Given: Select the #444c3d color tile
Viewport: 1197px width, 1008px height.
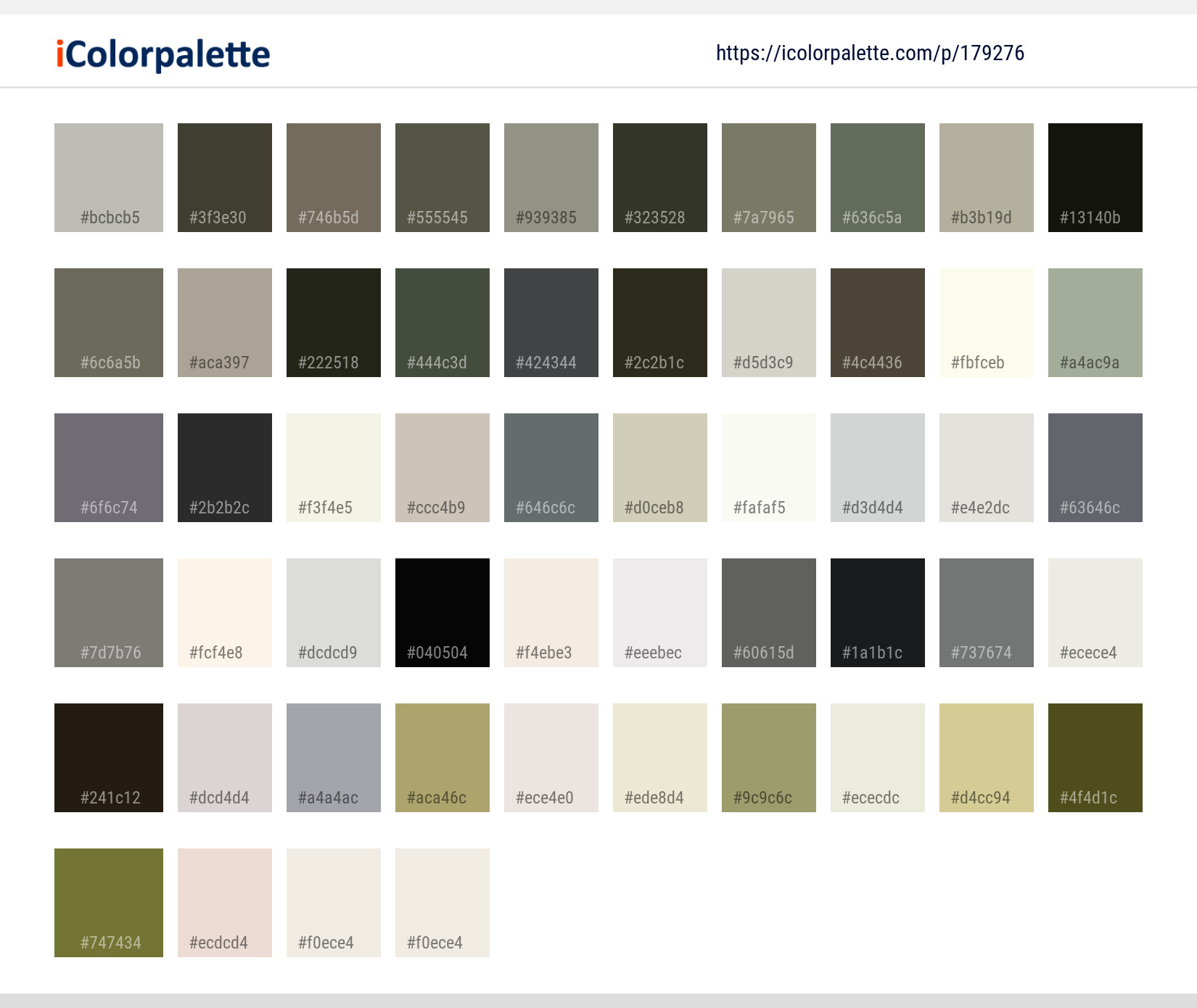Looking at the screenshot, I should (x=443, y=323).
